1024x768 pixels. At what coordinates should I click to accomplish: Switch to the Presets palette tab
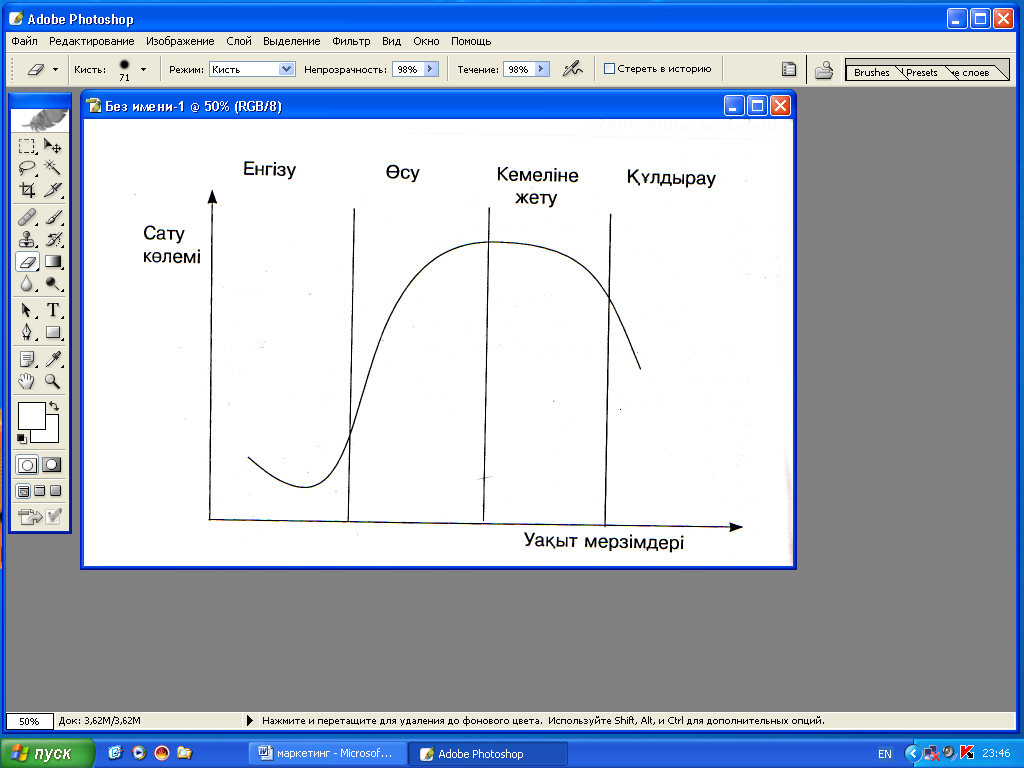click(x=921, y=72)
